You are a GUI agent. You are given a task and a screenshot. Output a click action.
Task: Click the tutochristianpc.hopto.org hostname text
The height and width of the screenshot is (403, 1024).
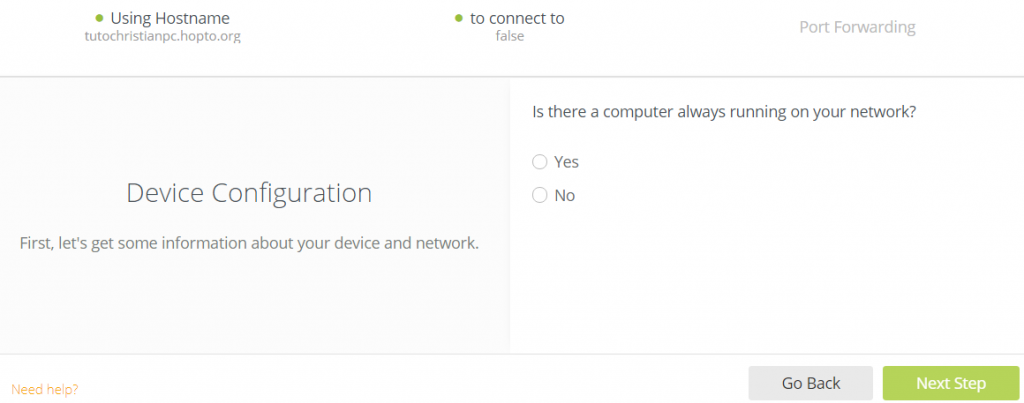[163, 36]
